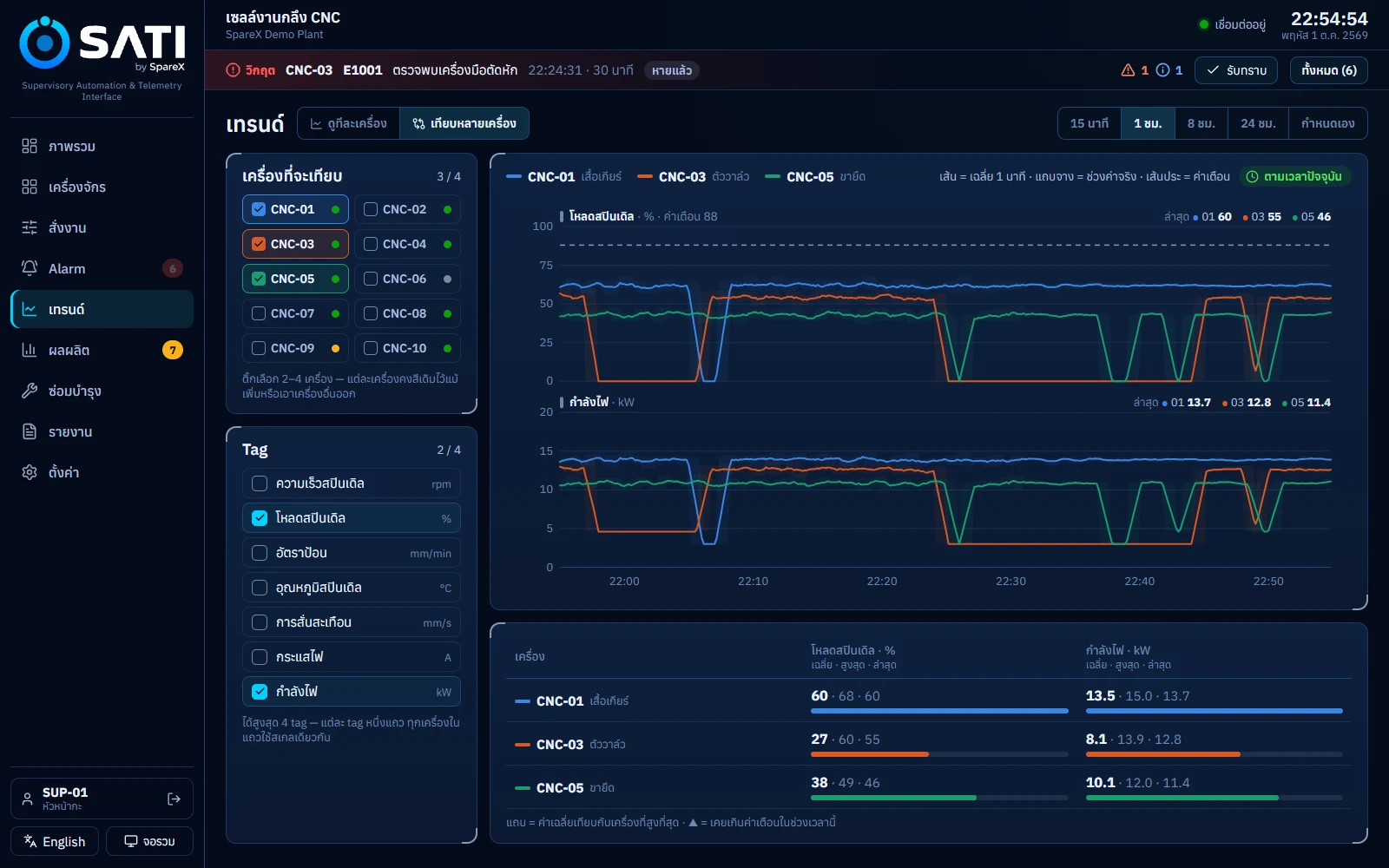This screenshot has width=1389, height=868.
Task: Click the ผลผลิต bar chart icon
Action: pos(30,350)
